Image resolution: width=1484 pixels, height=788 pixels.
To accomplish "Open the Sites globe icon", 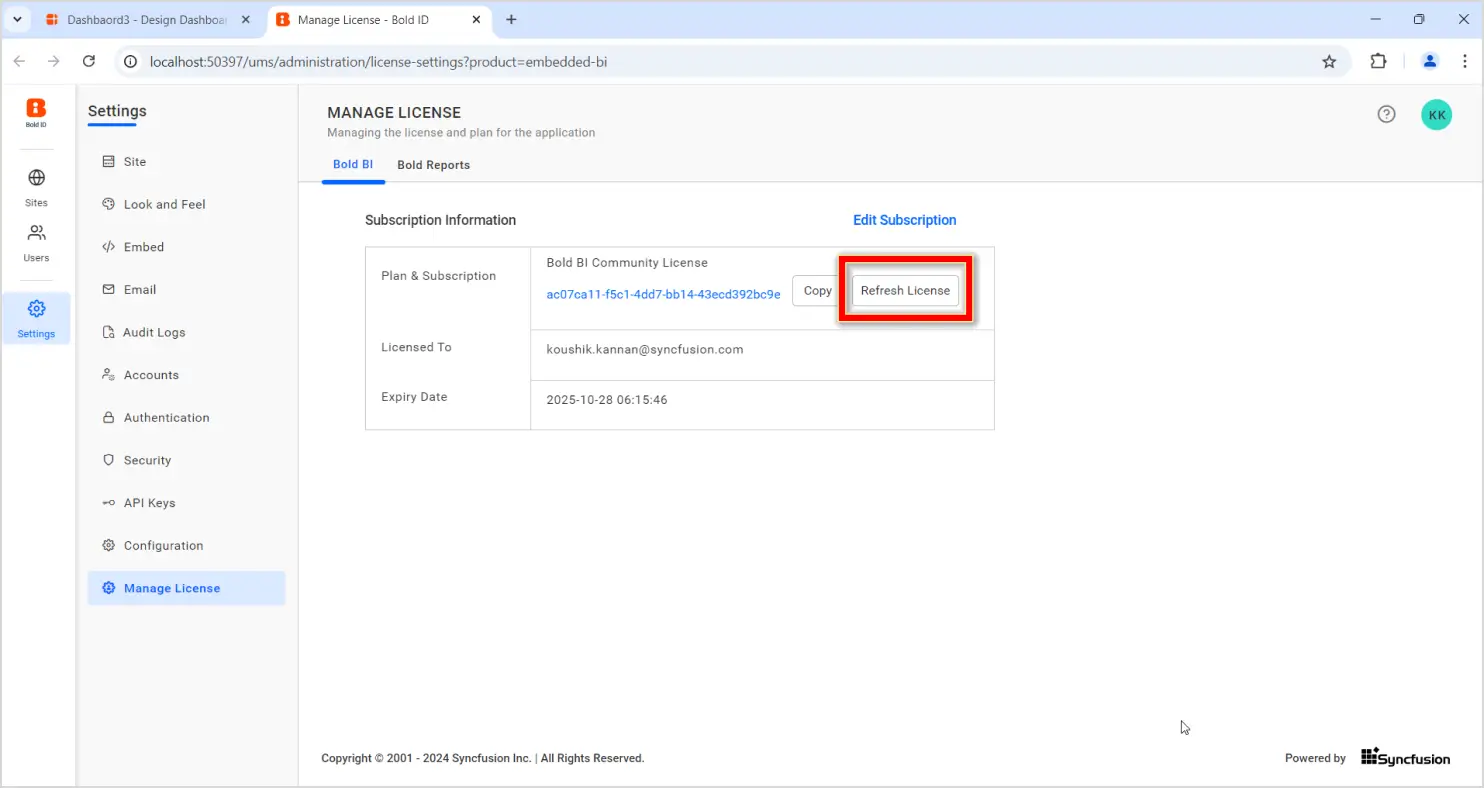I will click(x=36, y=179).
